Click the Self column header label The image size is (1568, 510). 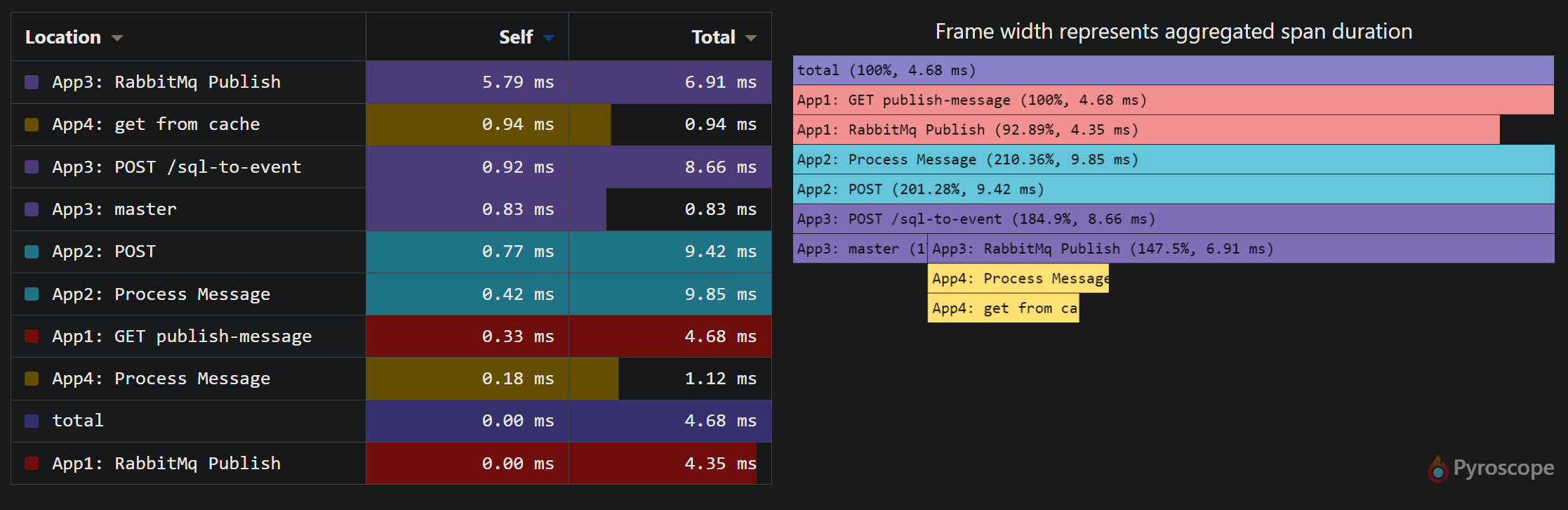tap(516, 37)
